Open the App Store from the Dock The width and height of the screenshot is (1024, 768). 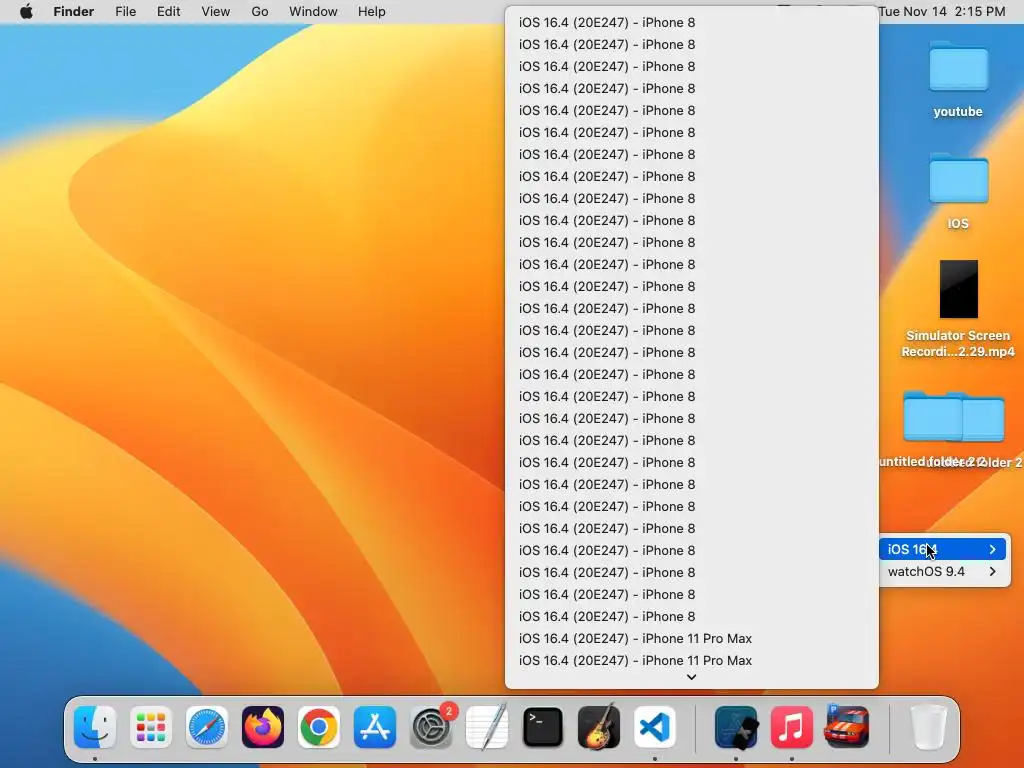pos(375,727)
